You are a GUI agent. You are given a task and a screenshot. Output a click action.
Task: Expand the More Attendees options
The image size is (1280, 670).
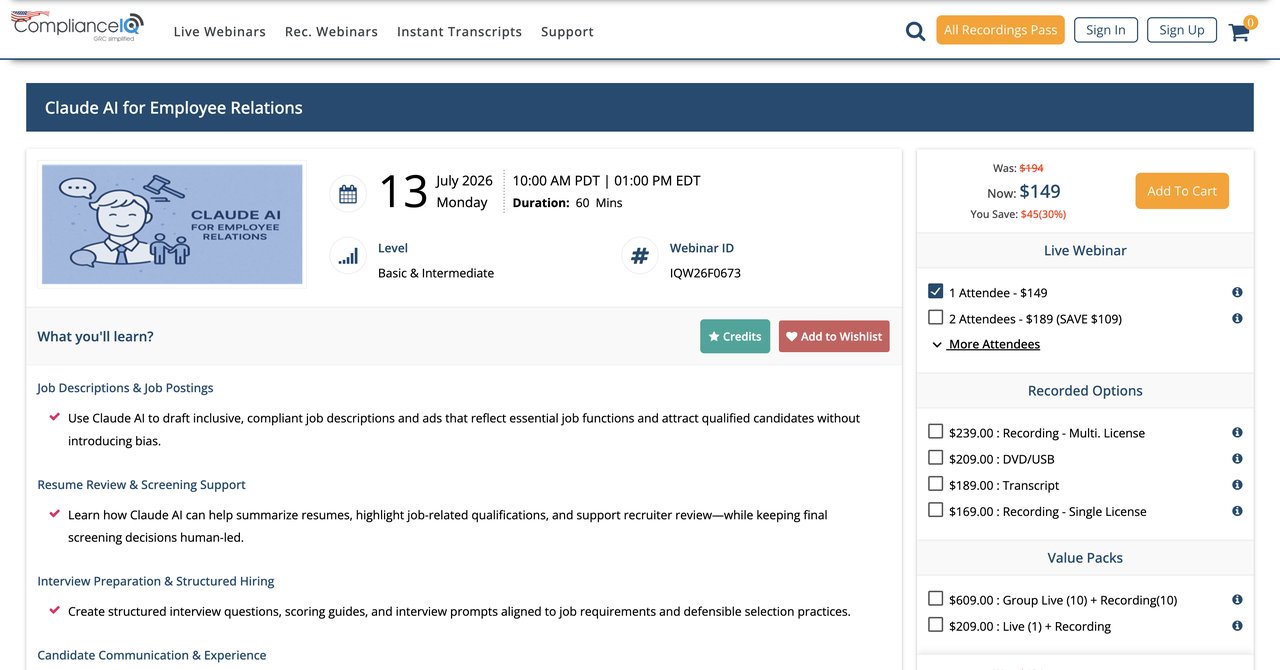(986, 344)
